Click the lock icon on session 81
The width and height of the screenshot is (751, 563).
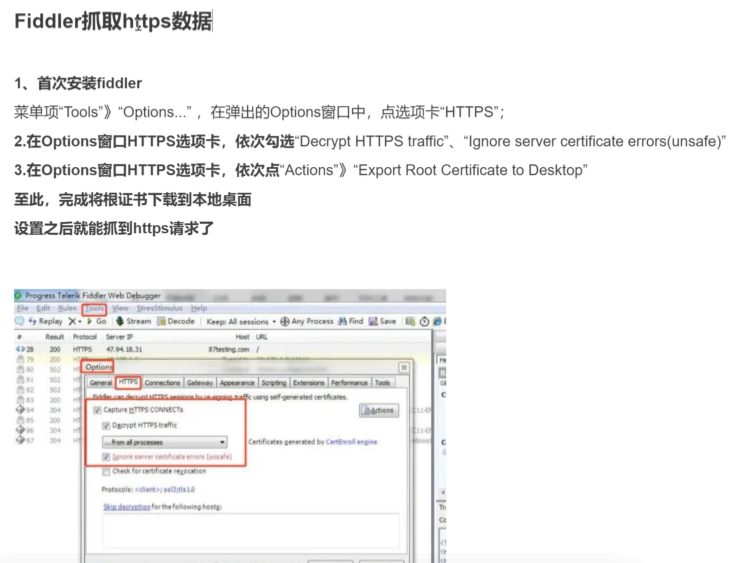pyautogui.click(x=20, y=379)
